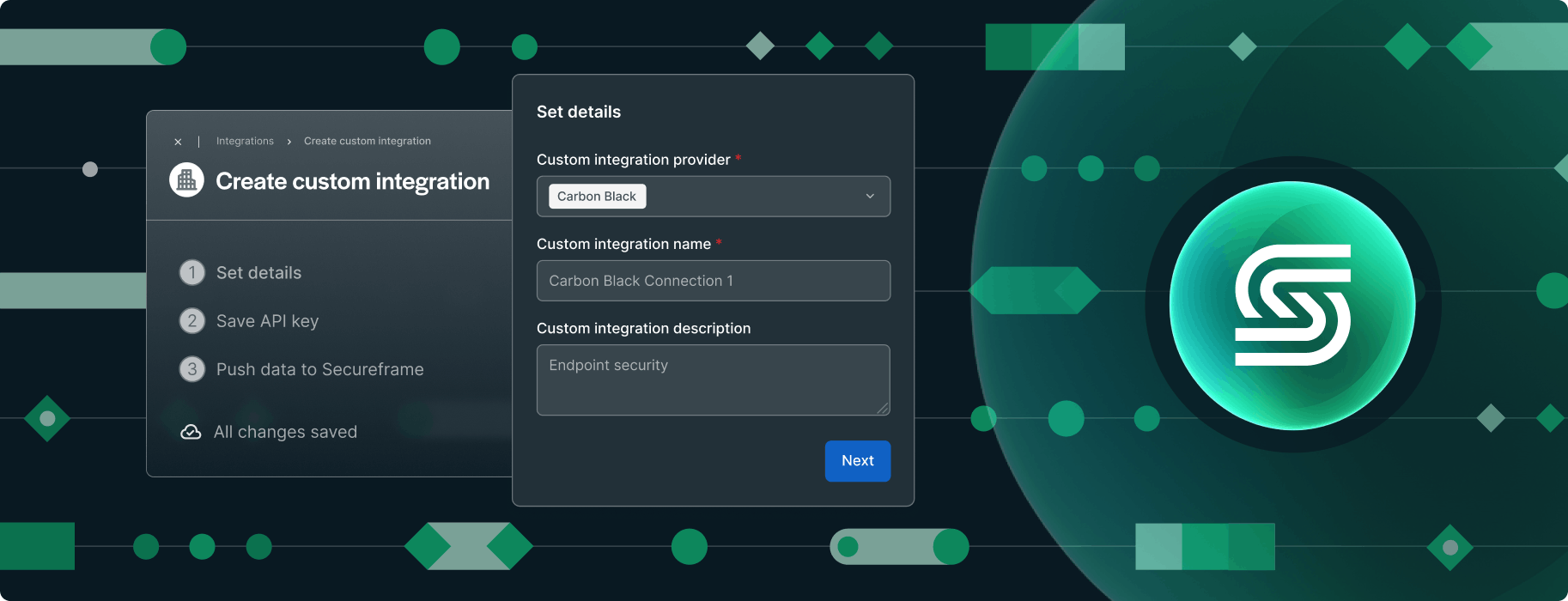Click the step 3 number circle
The image size is (1568, 601).
tap(192, 369)
